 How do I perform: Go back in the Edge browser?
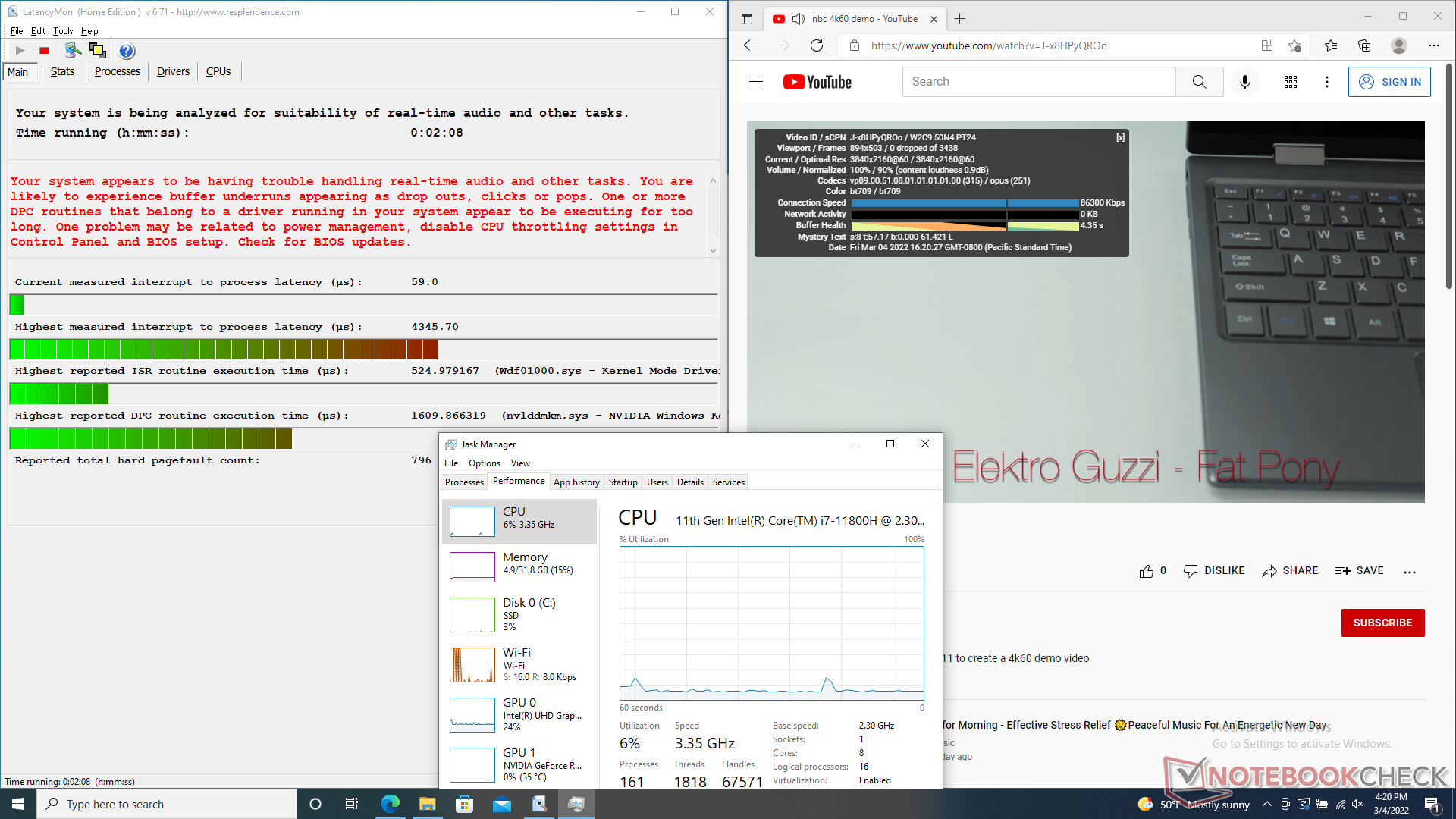750,45
